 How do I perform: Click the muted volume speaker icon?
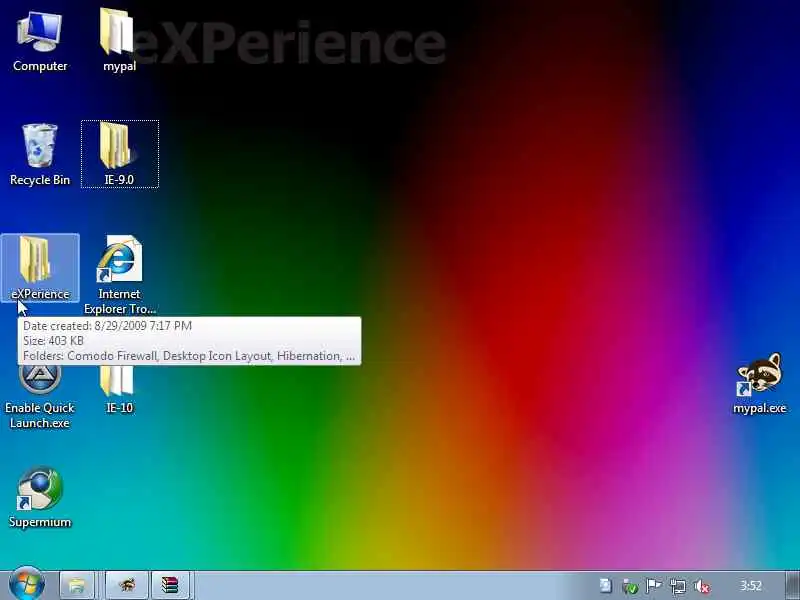pos(702,586)
